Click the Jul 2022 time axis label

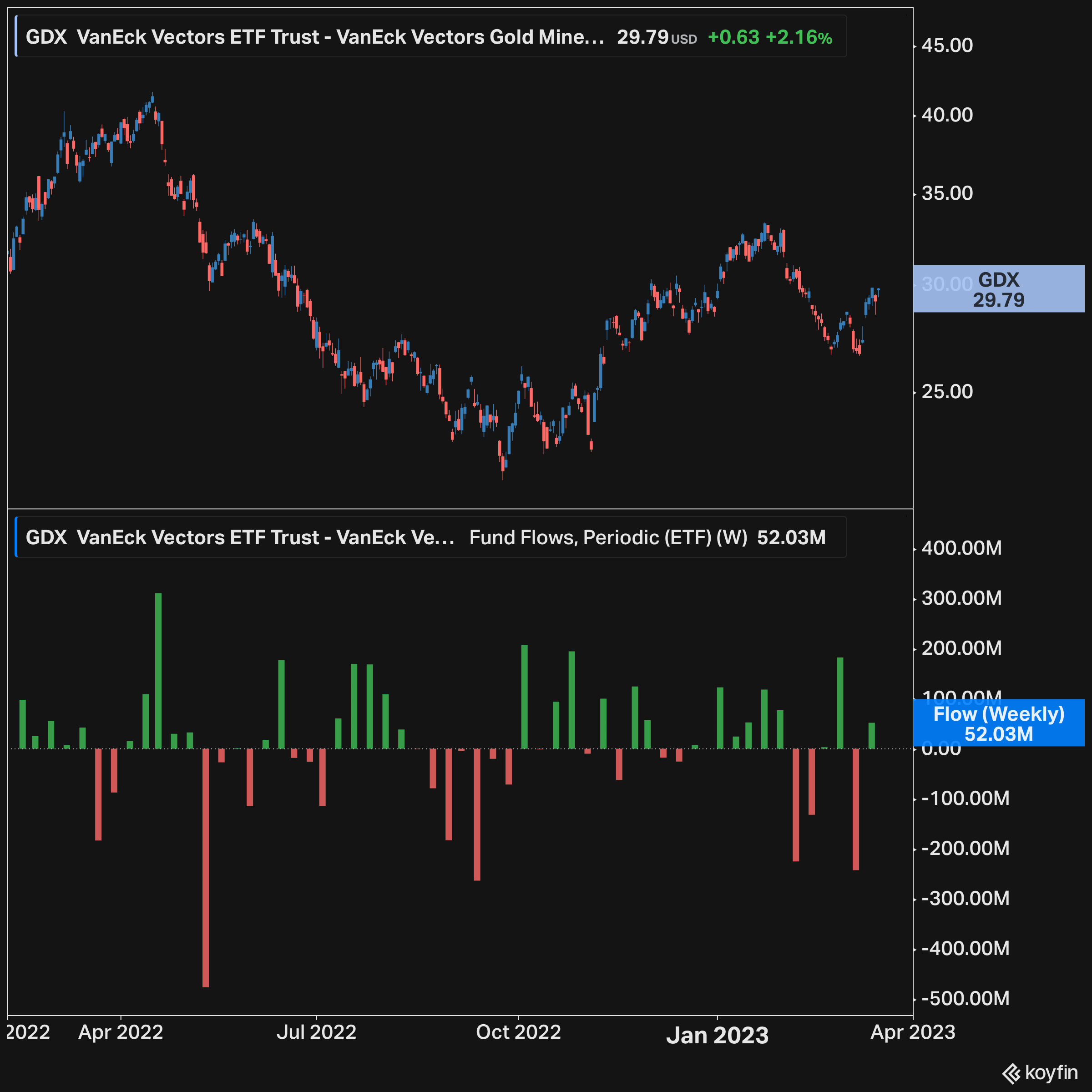tap(317, 1032)
